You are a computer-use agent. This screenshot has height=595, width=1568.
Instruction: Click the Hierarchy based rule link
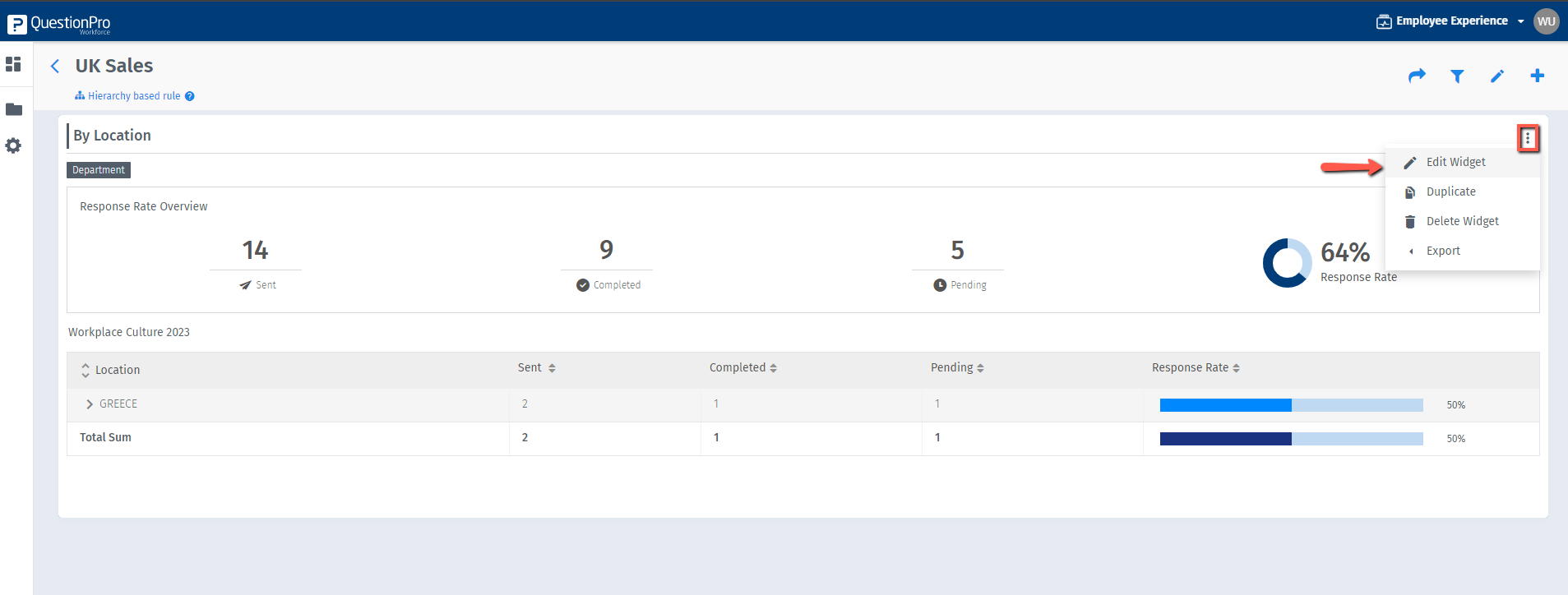tap(133, 96)
